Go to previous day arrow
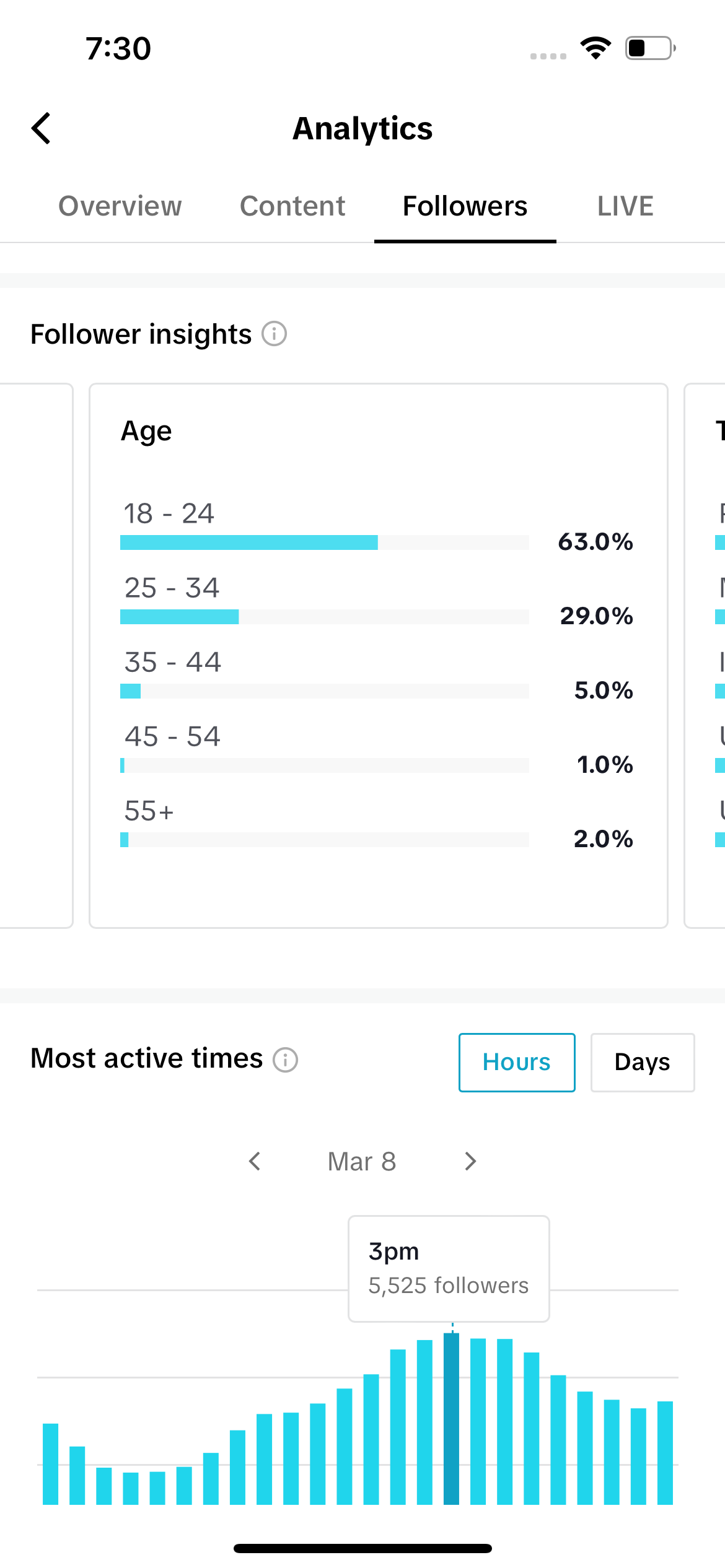725x1568 pixels. point(255,1161)
